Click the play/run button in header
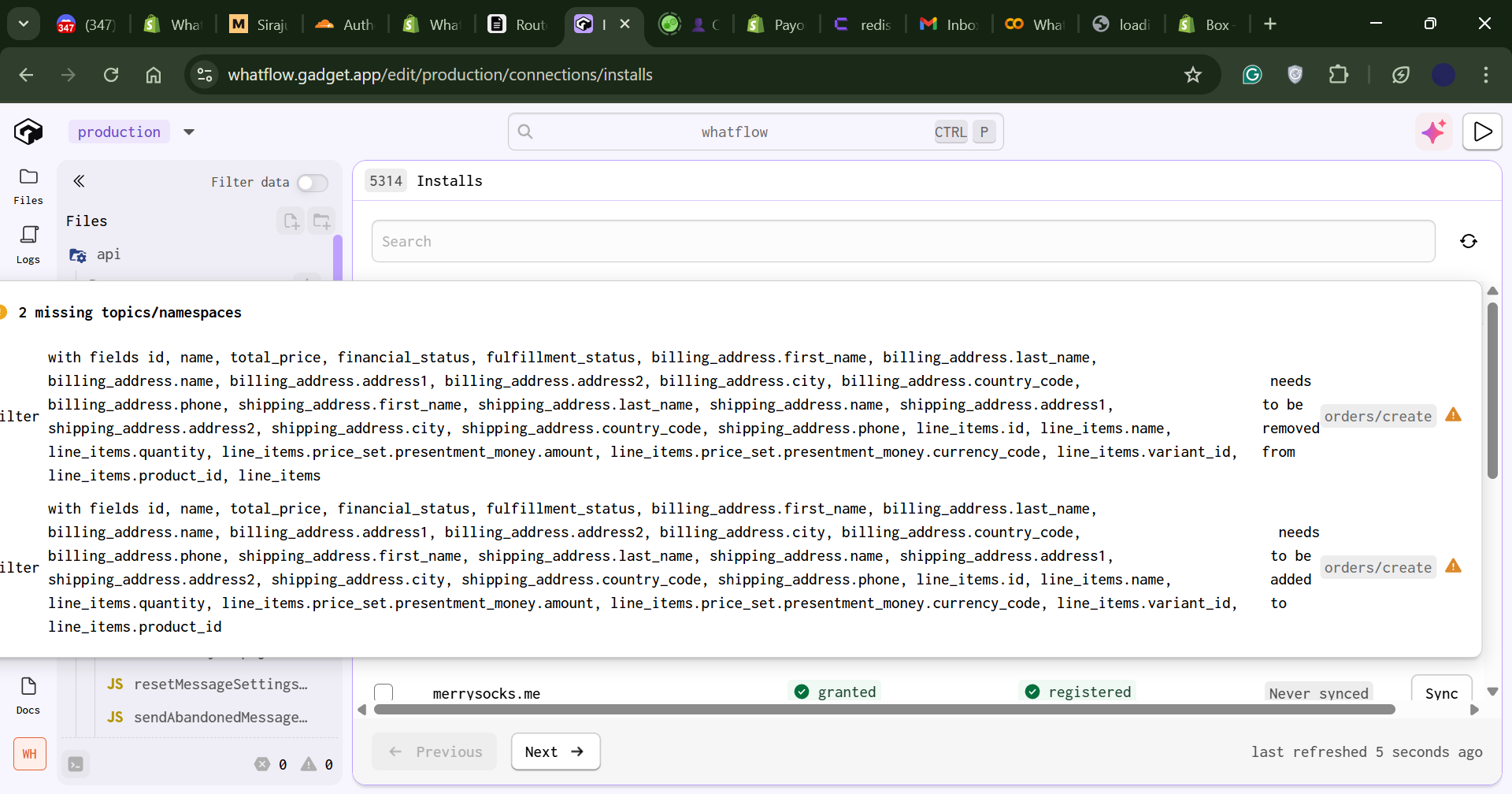This screenshot has width=1512, height=794. pos(1482,132)
